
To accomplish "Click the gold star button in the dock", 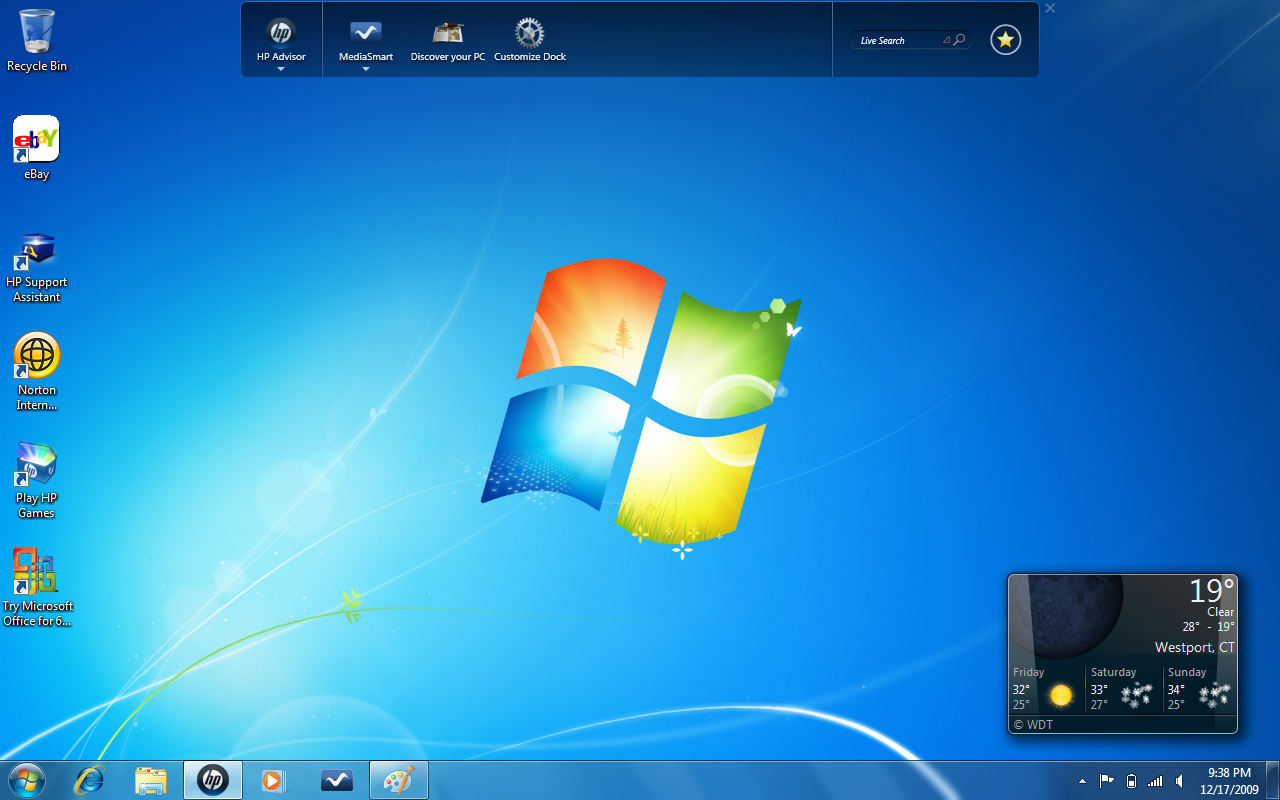I will (x=1006, y=40).
